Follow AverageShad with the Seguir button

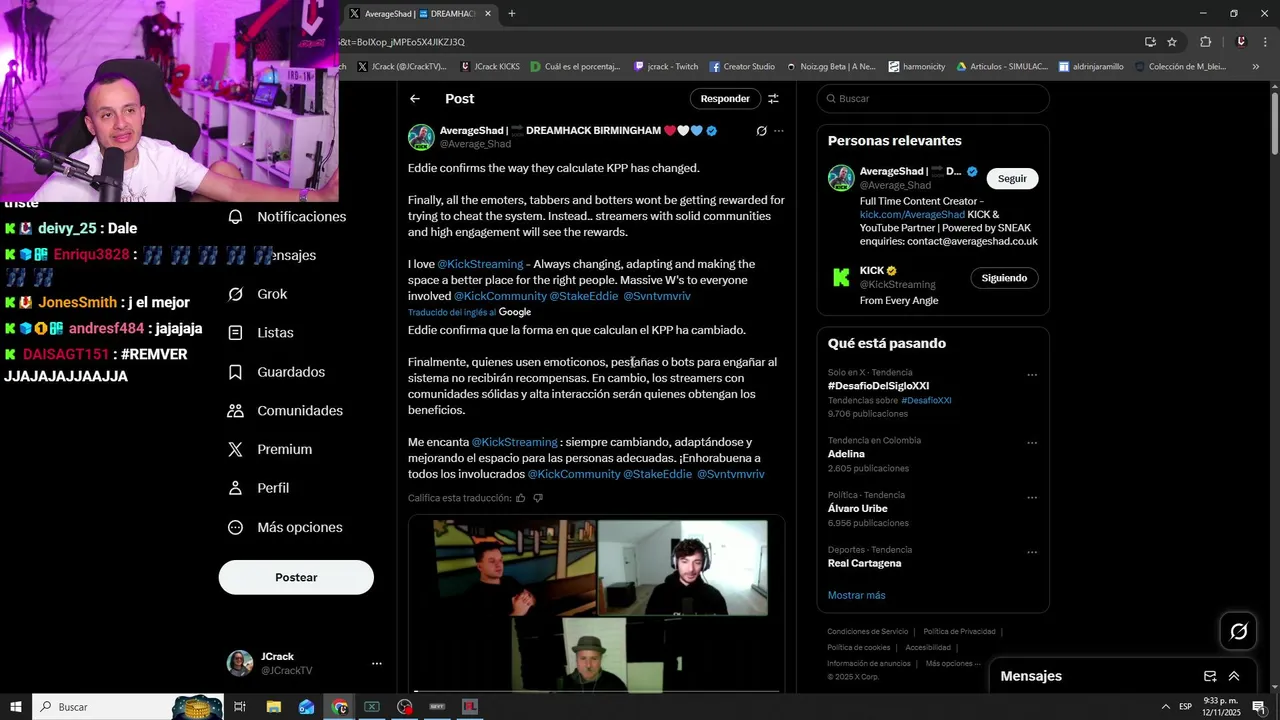(1012, 179)
